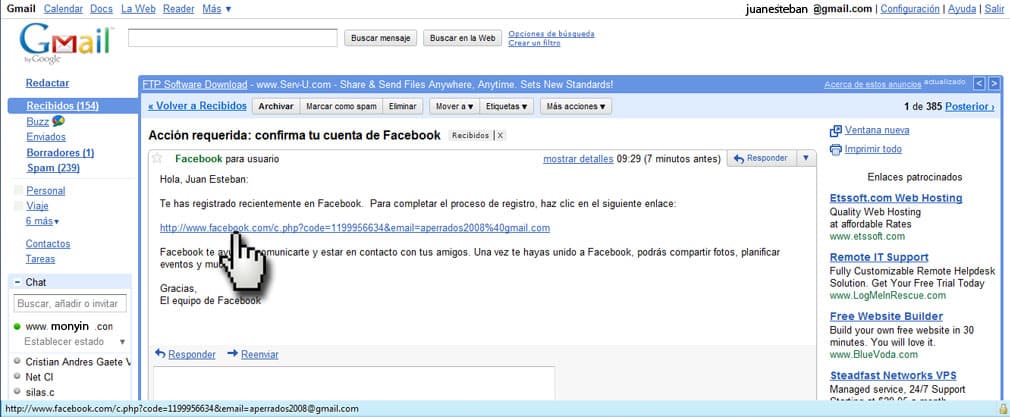Open the Más menu in top bar
Screen dimensions: 1010x417
pos(216,9)
